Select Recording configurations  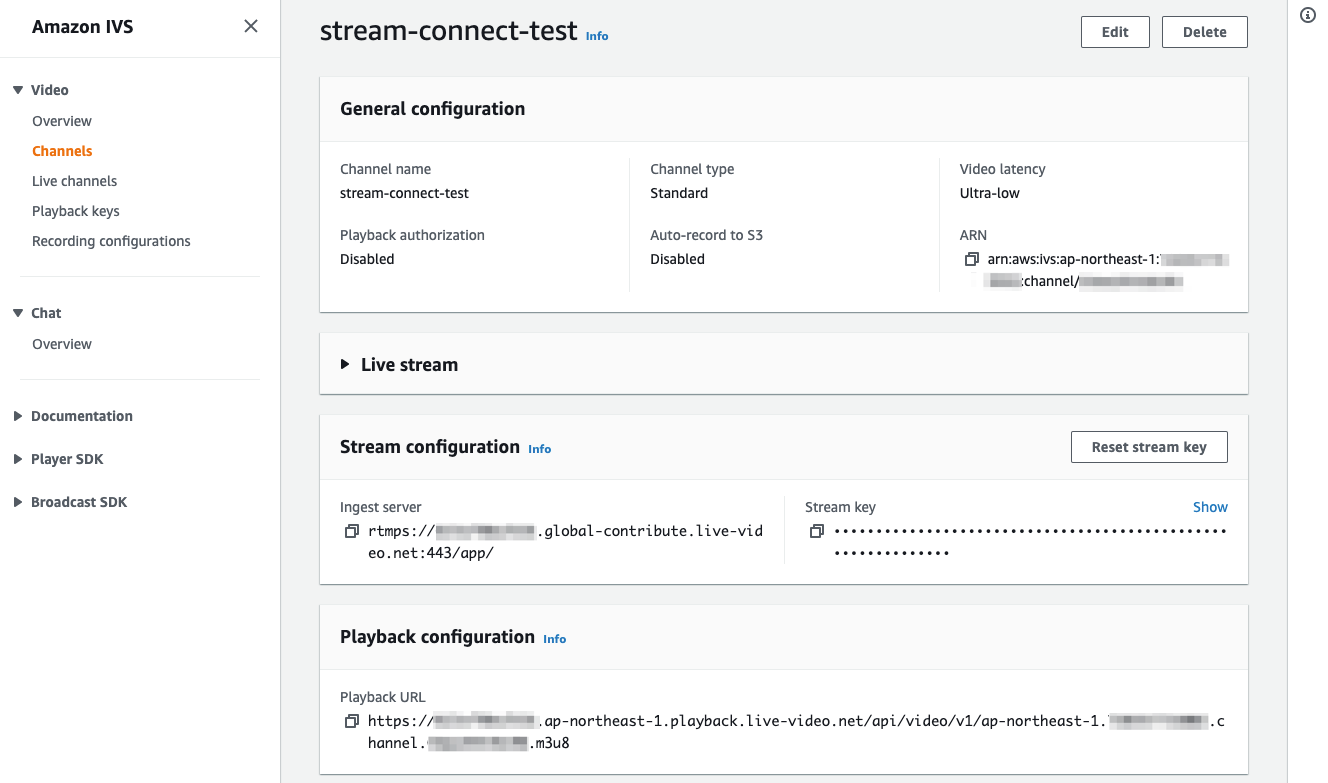pos(111,240)
